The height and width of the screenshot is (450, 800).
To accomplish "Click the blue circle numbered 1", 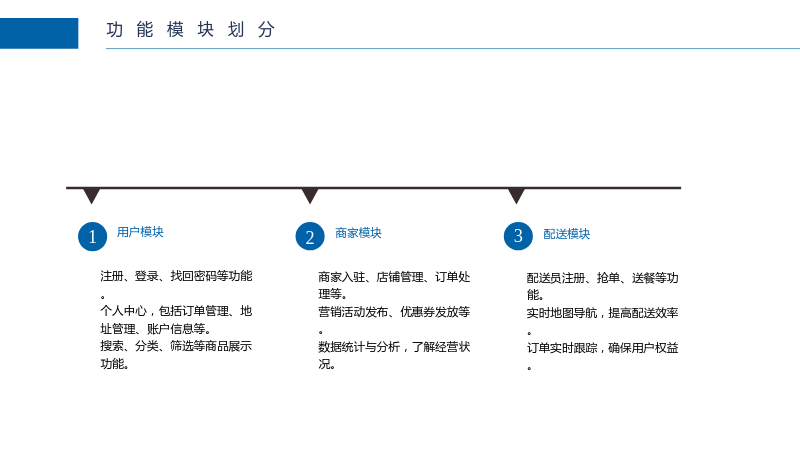I will 92,236.
